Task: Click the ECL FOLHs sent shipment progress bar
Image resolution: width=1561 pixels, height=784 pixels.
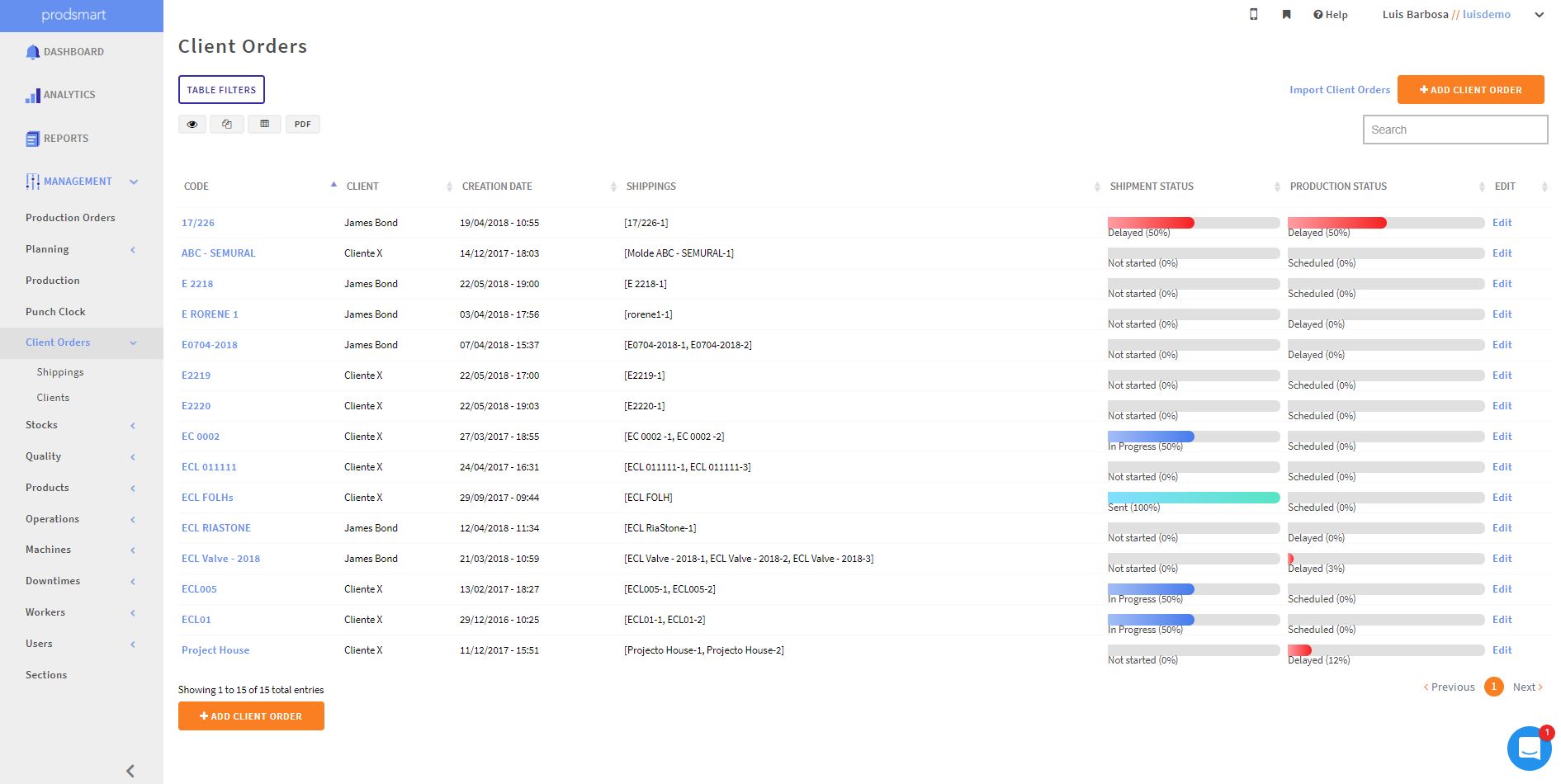Action: point(1193,498)
